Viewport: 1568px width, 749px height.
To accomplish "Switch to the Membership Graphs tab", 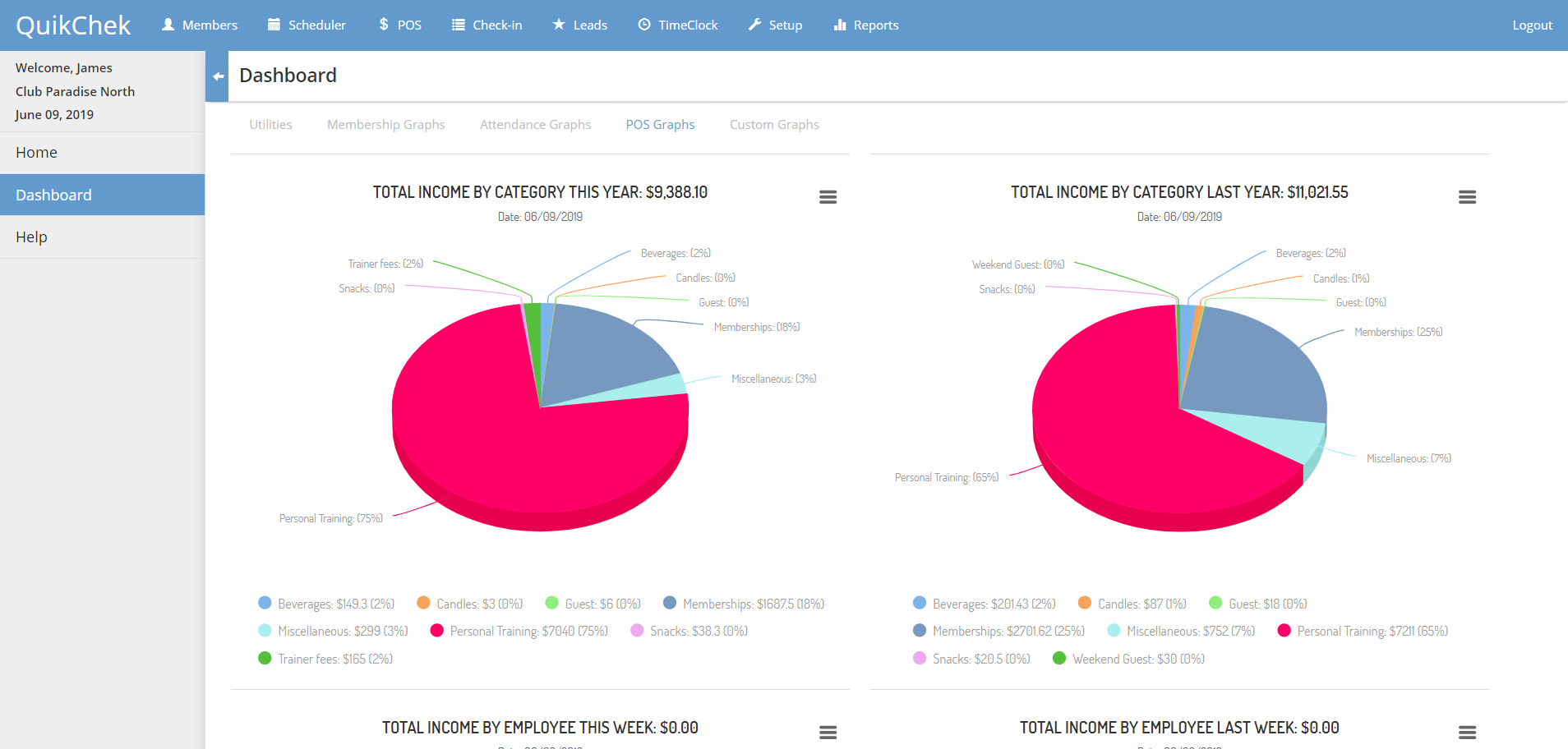I will pyautogui.click(x=385, y=125).
